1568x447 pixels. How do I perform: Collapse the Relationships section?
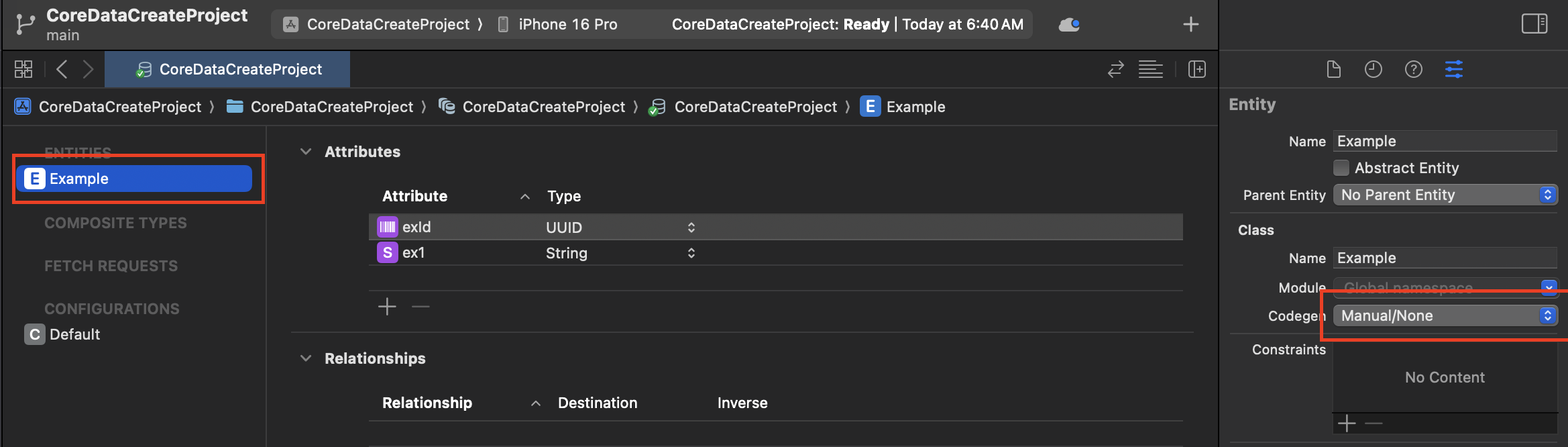coord(306,358)
